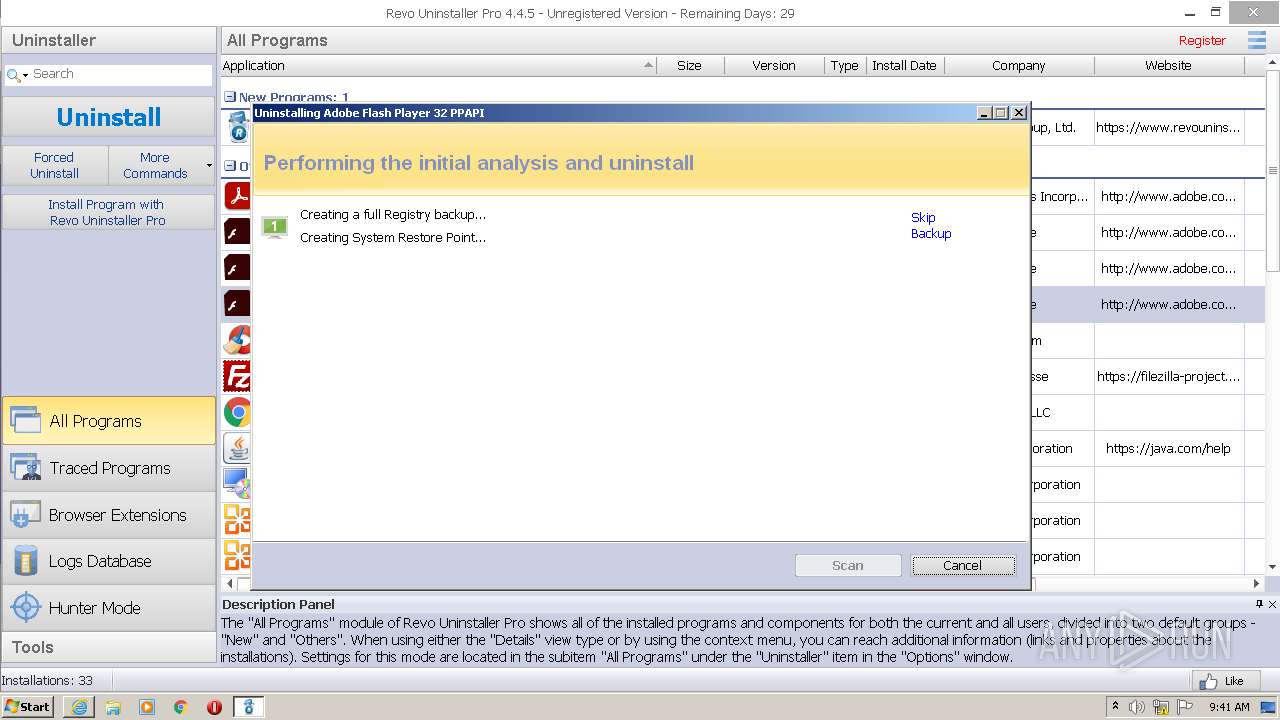
Task: Click the Like button in status bar
Action: [1224, 681]
